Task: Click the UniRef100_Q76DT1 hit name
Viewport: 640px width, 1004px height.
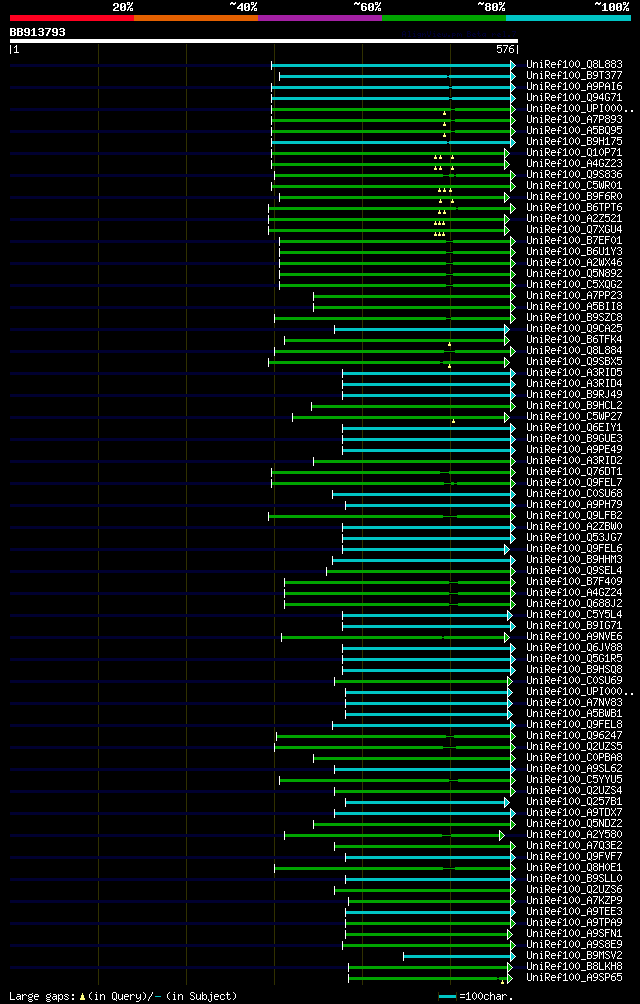Action: point(574,471)
